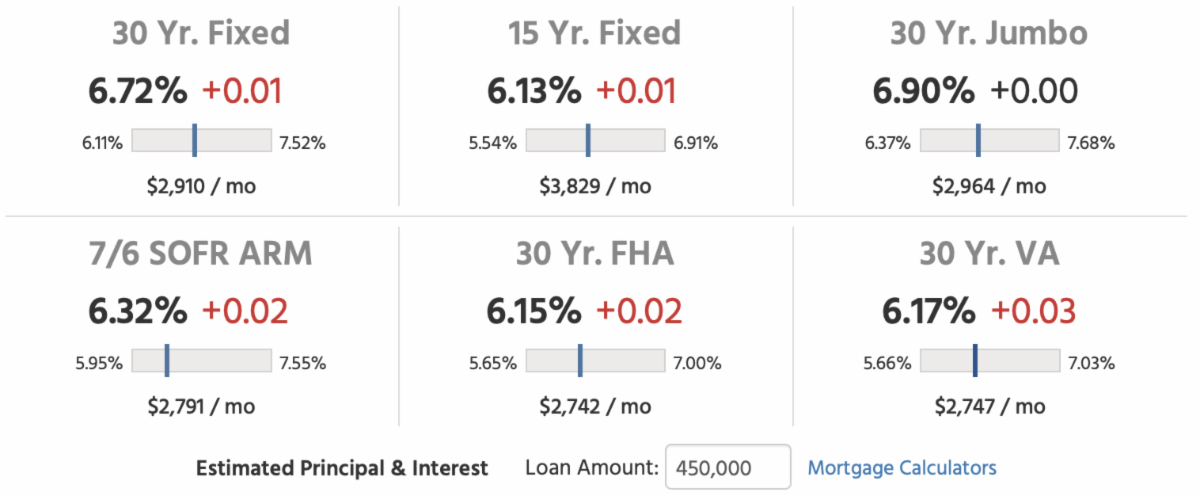This screenshot has height=496, width=1200.
Task: Click the Loan Amount input field
Action: pyautogui.click(x=728, y=467)
